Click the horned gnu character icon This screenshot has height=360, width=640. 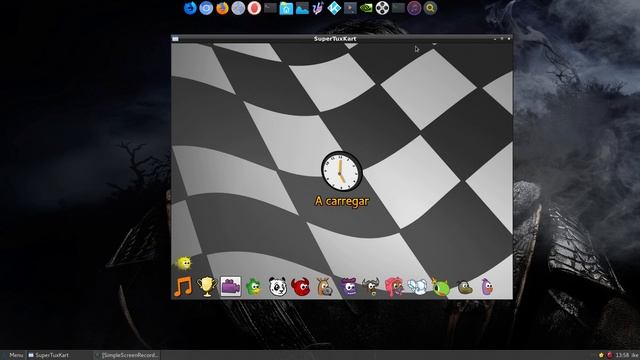[x=371, y=287]
